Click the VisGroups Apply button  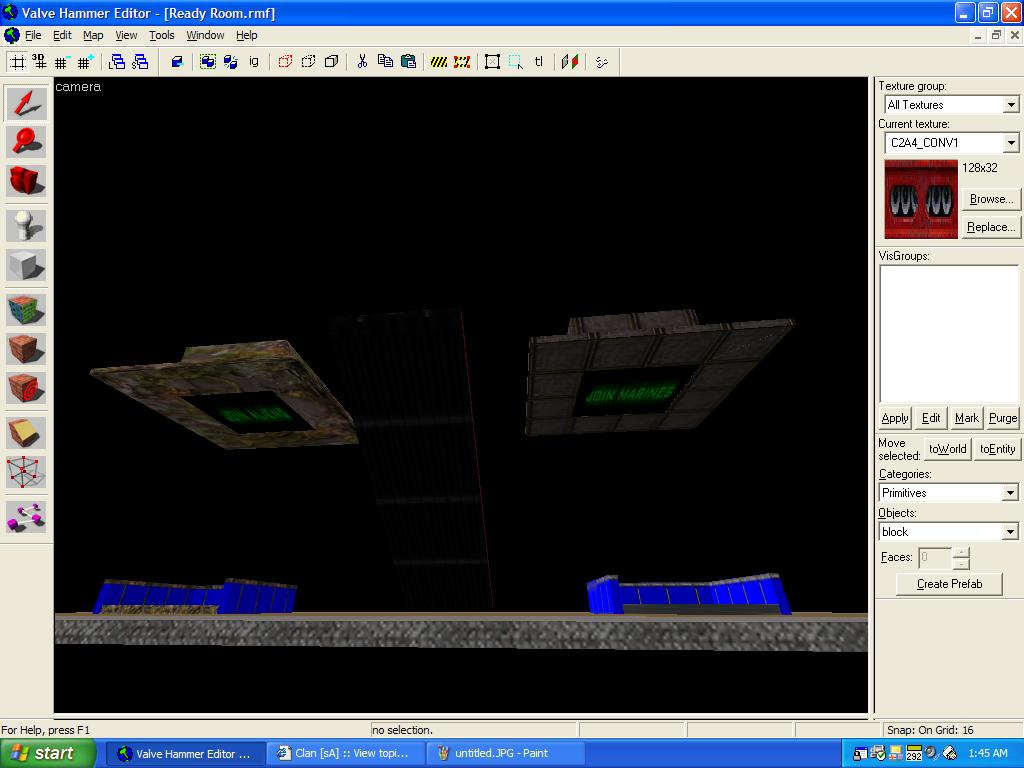click(894, 418)
